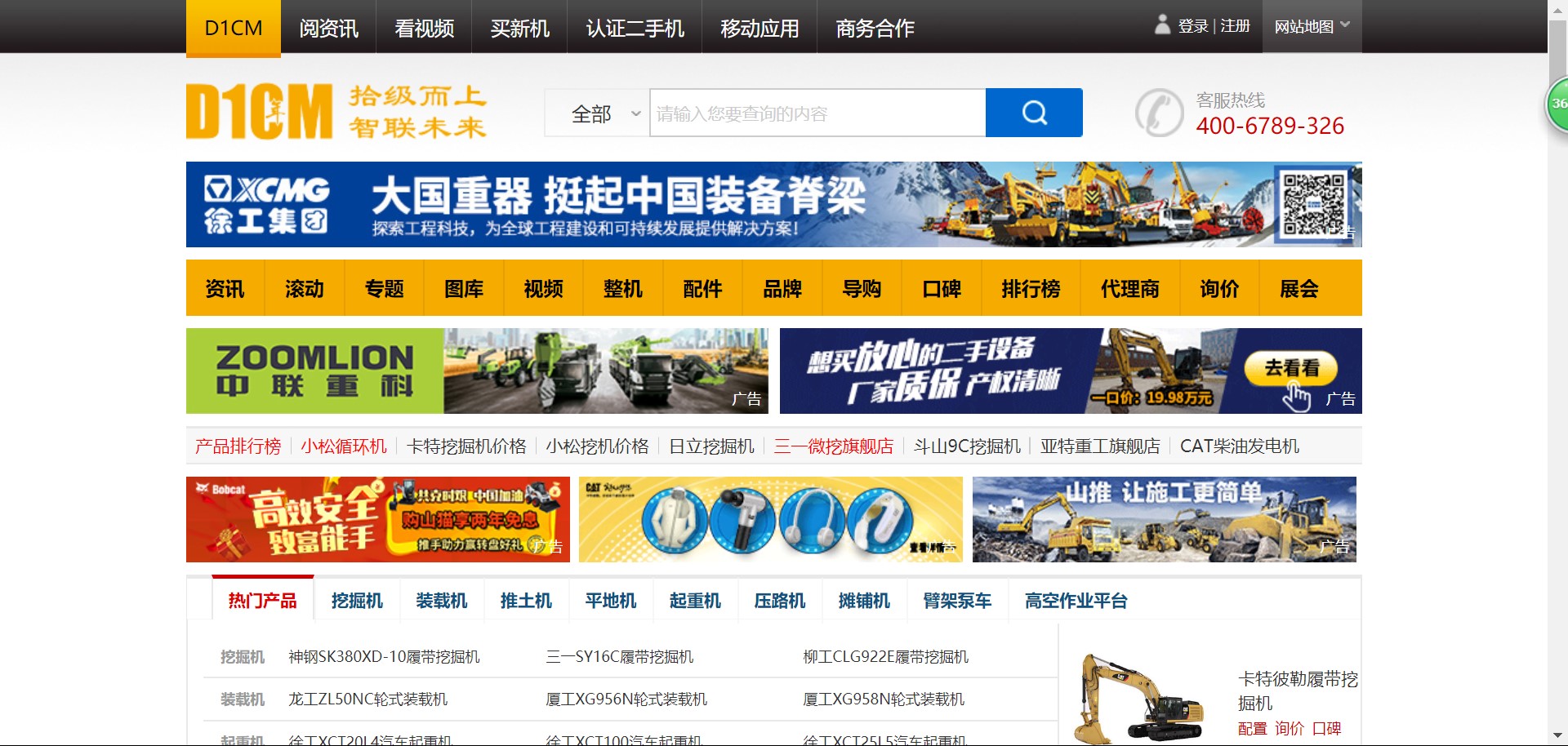Switch to the 推土机 product tab

tap(526, 601)
